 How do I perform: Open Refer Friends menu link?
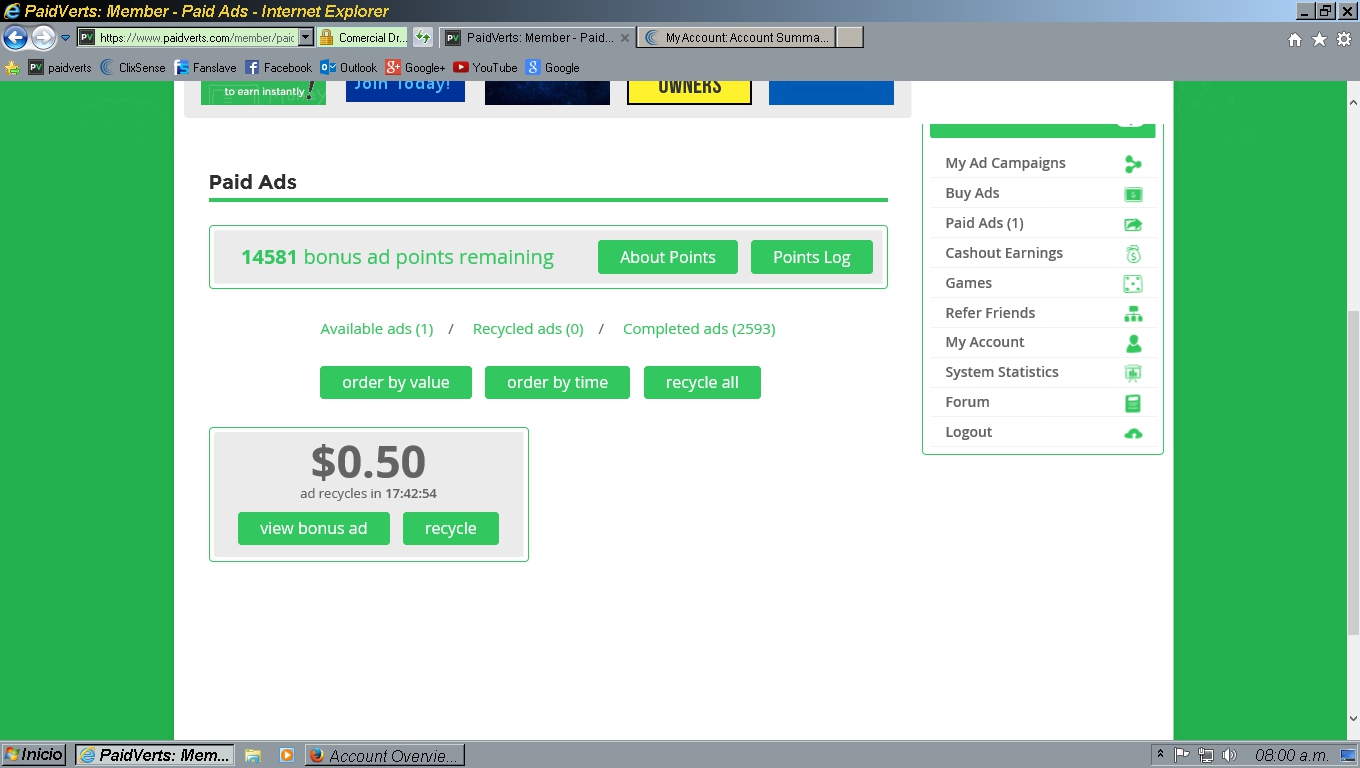coord(990,313)
